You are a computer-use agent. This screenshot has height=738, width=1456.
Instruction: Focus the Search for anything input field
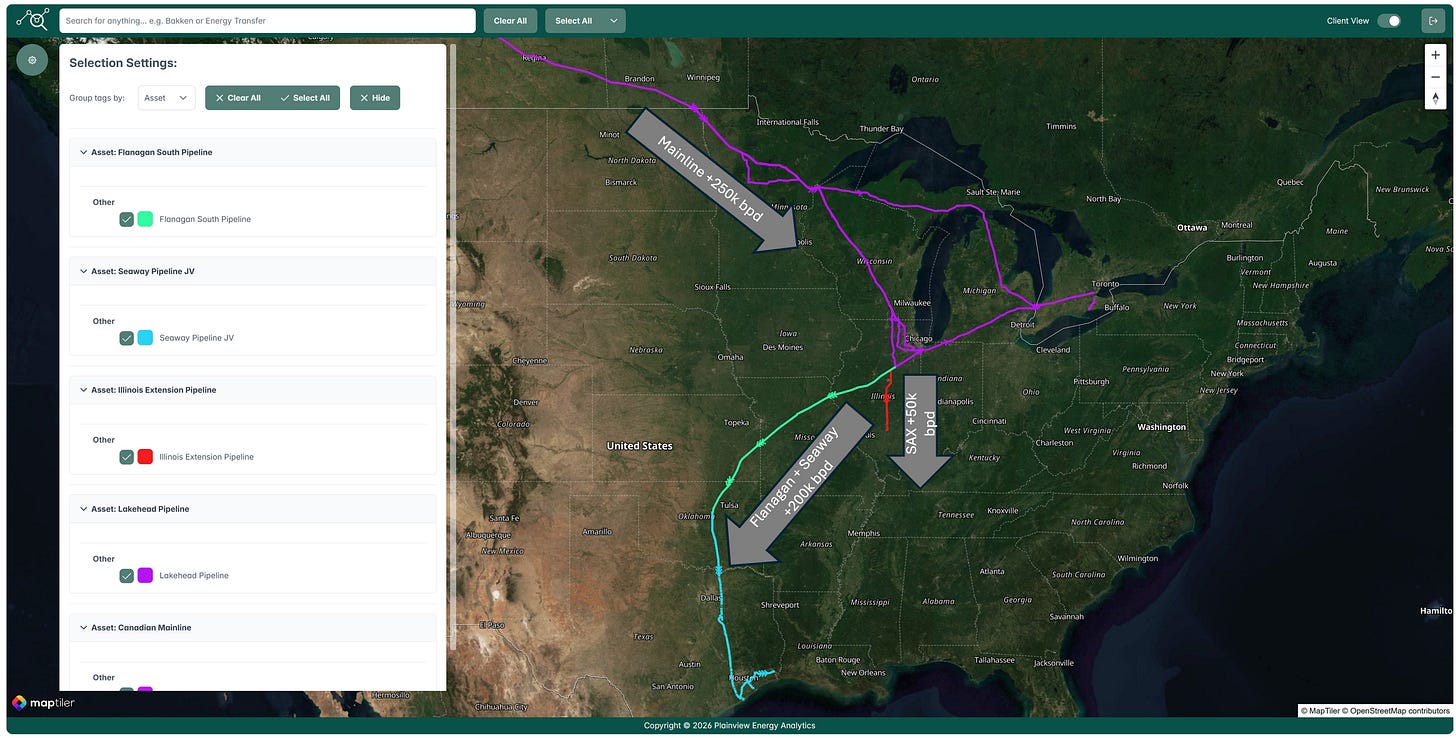tap(267, 20)
